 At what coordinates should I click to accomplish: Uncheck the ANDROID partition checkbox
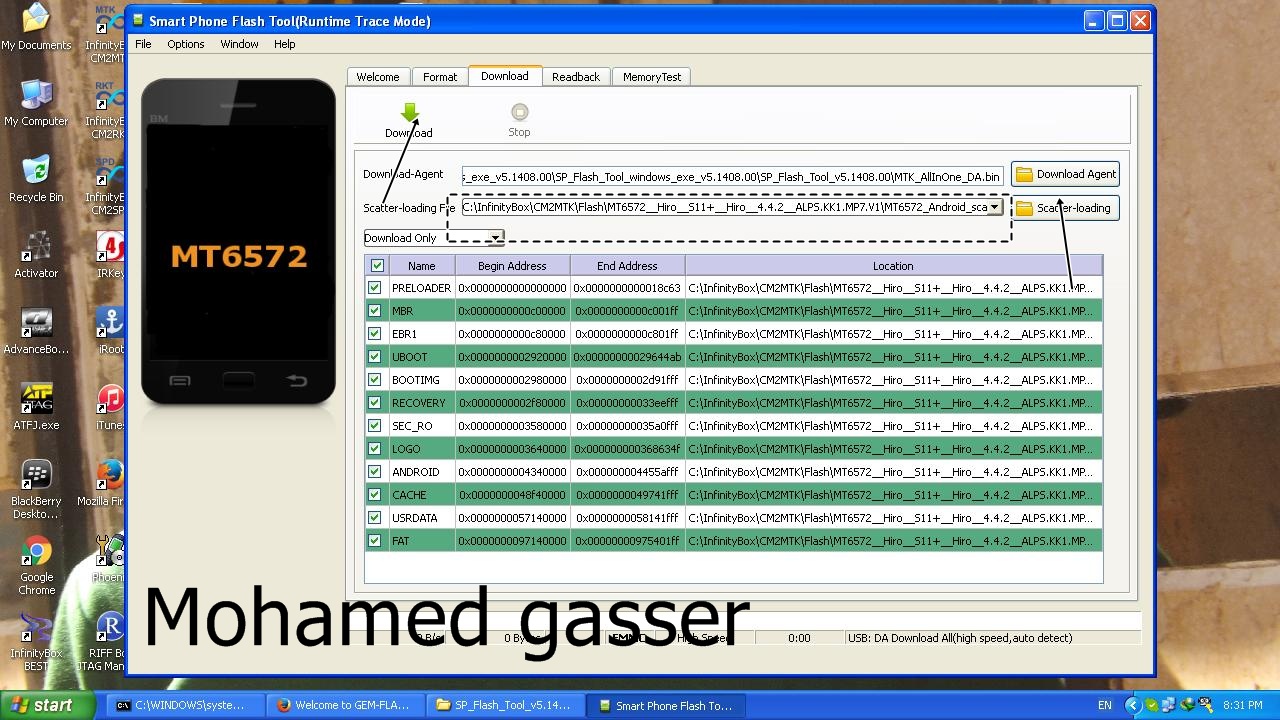click(375, 472)
